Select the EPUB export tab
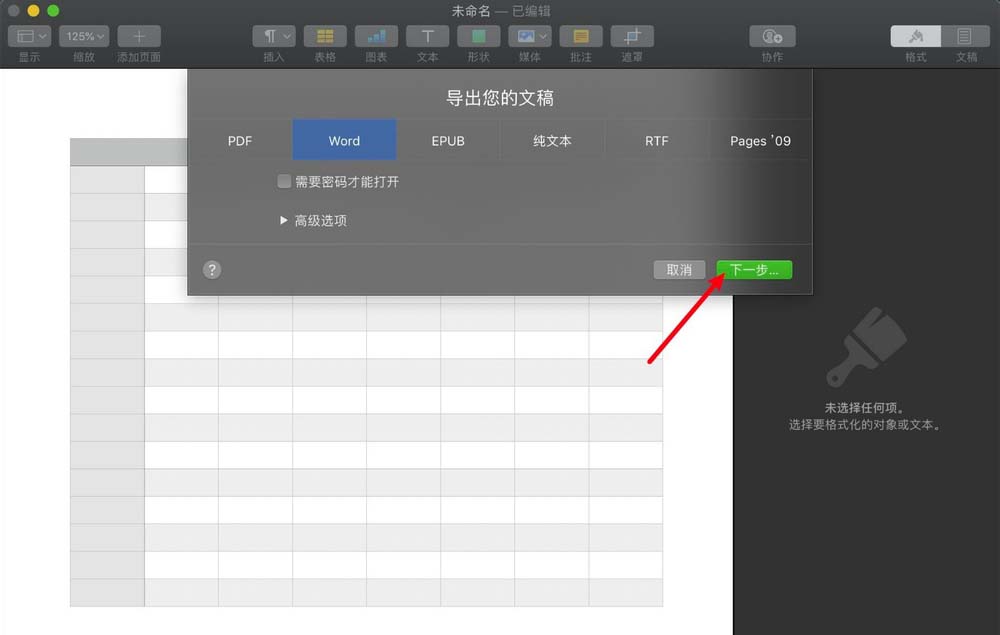The image size is (1000, 635). (x=448, y=140)
